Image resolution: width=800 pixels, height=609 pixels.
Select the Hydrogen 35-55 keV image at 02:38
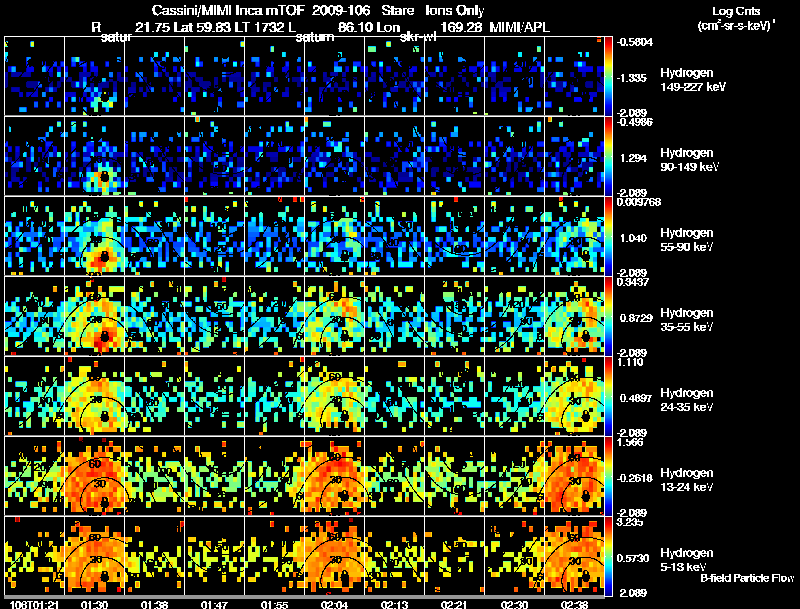(574, 316)
